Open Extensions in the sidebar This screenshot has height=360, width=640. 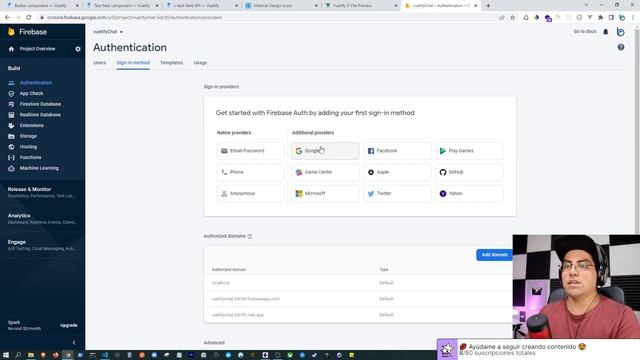point(31,125)
